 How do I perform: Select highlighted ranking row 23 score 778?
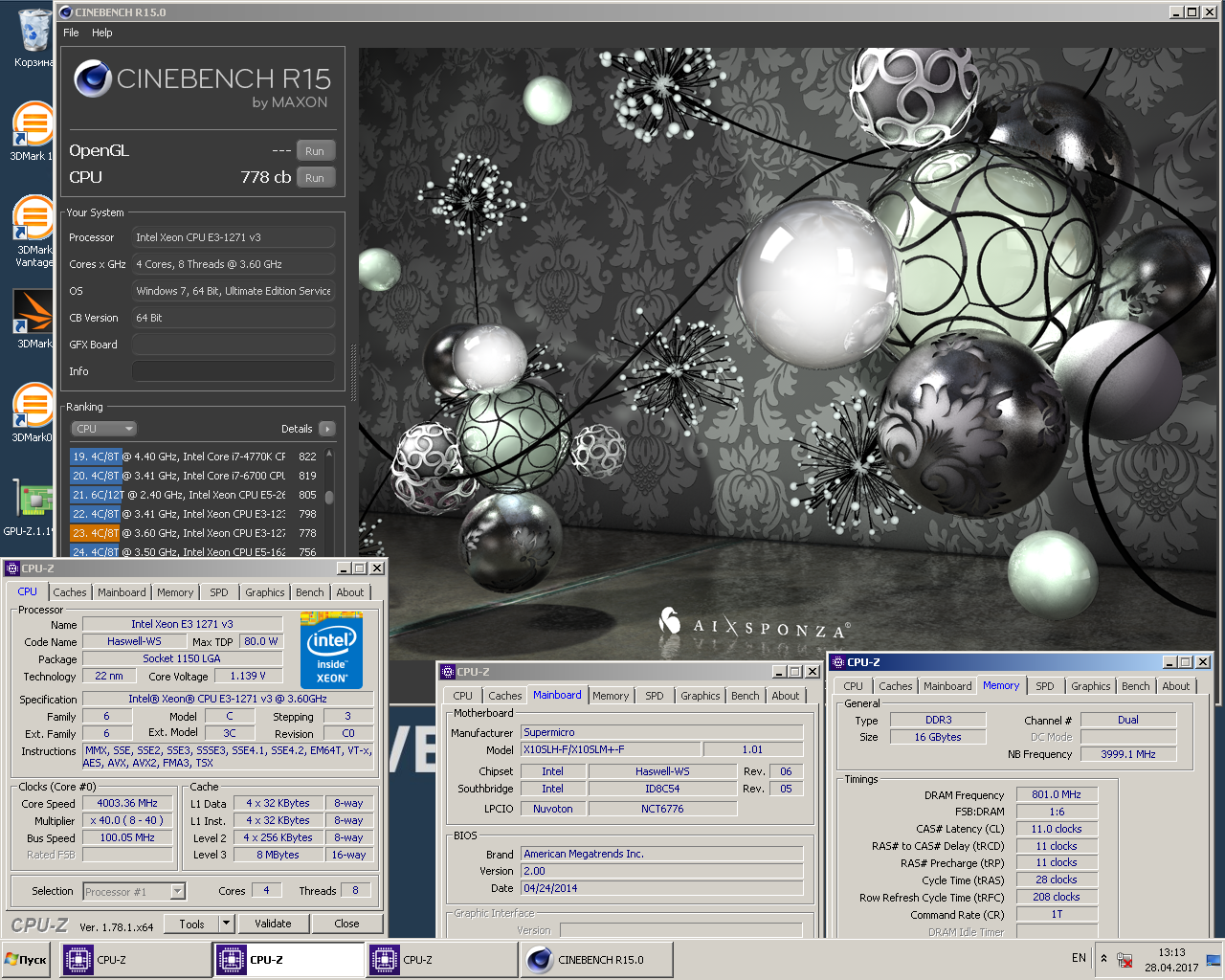(194, 533)
